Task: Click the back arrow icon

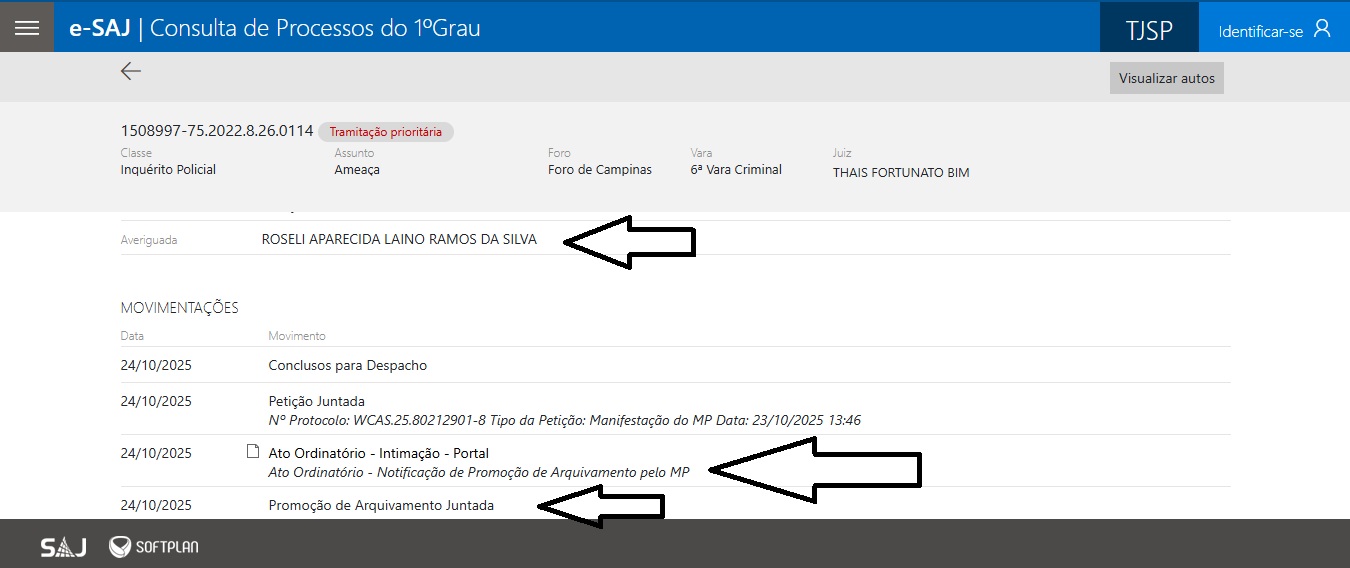Action: (131, 71)
